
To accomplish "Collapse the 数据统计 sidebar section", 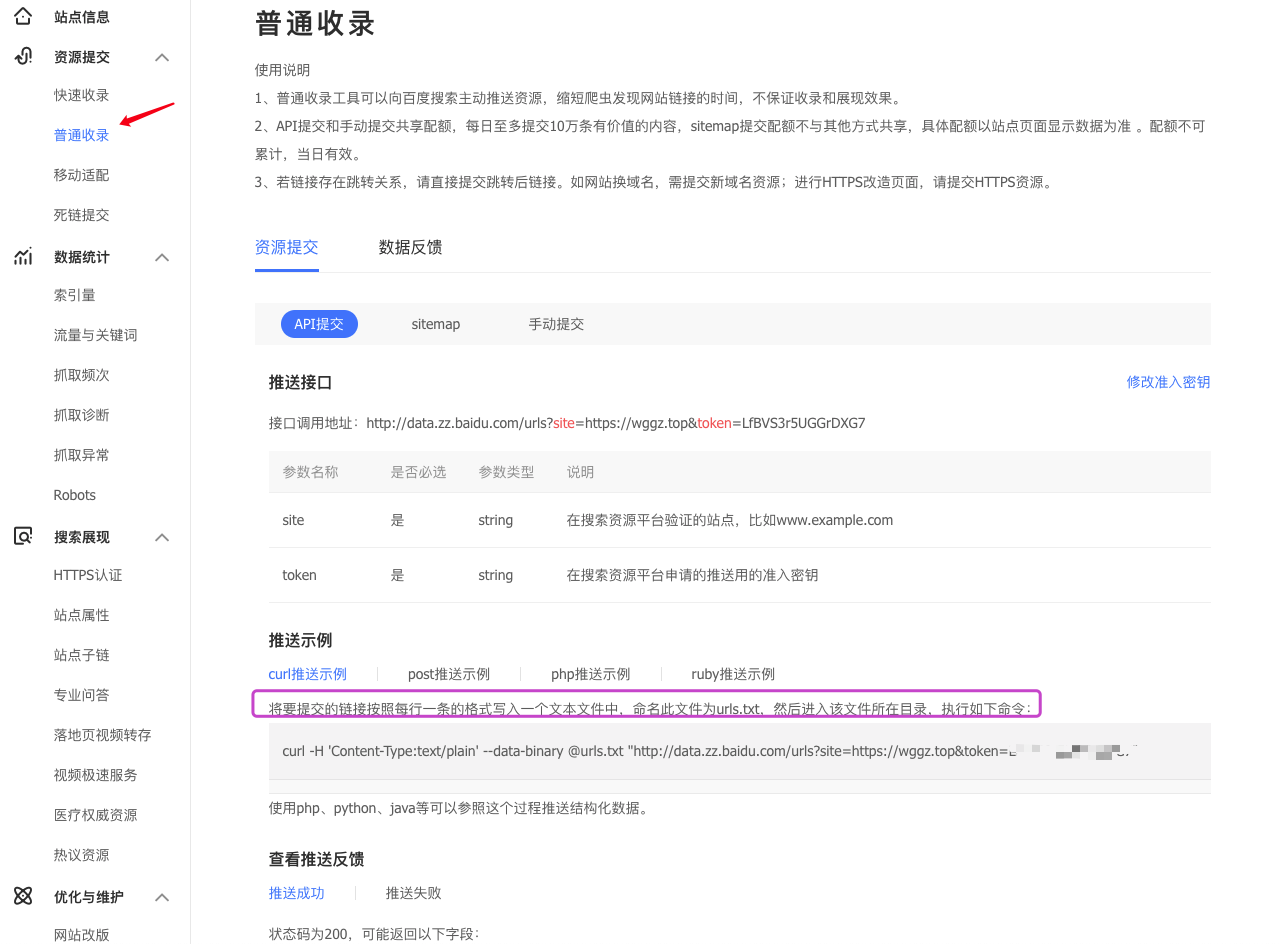I will tap(162, 257).
